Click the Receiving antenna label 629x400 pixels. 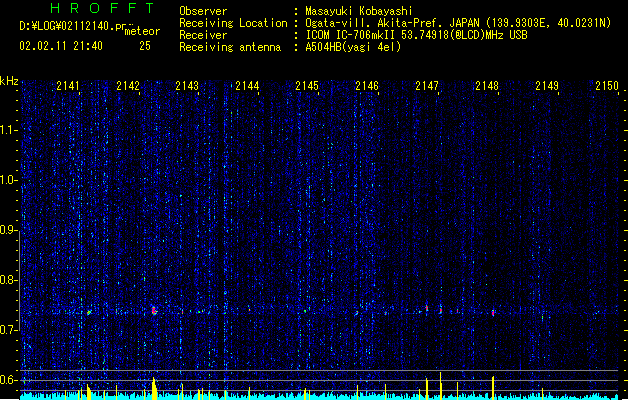230,47
